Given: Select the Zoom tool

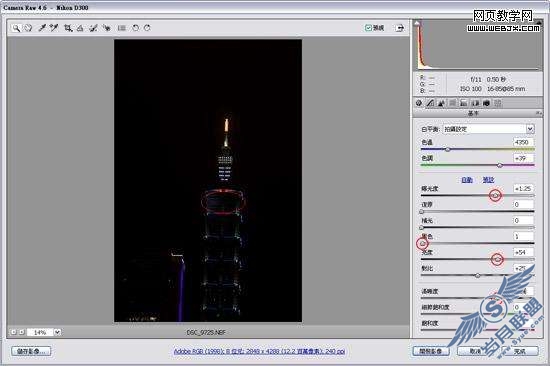Looking at the screenshot, I should pos(16,28).
